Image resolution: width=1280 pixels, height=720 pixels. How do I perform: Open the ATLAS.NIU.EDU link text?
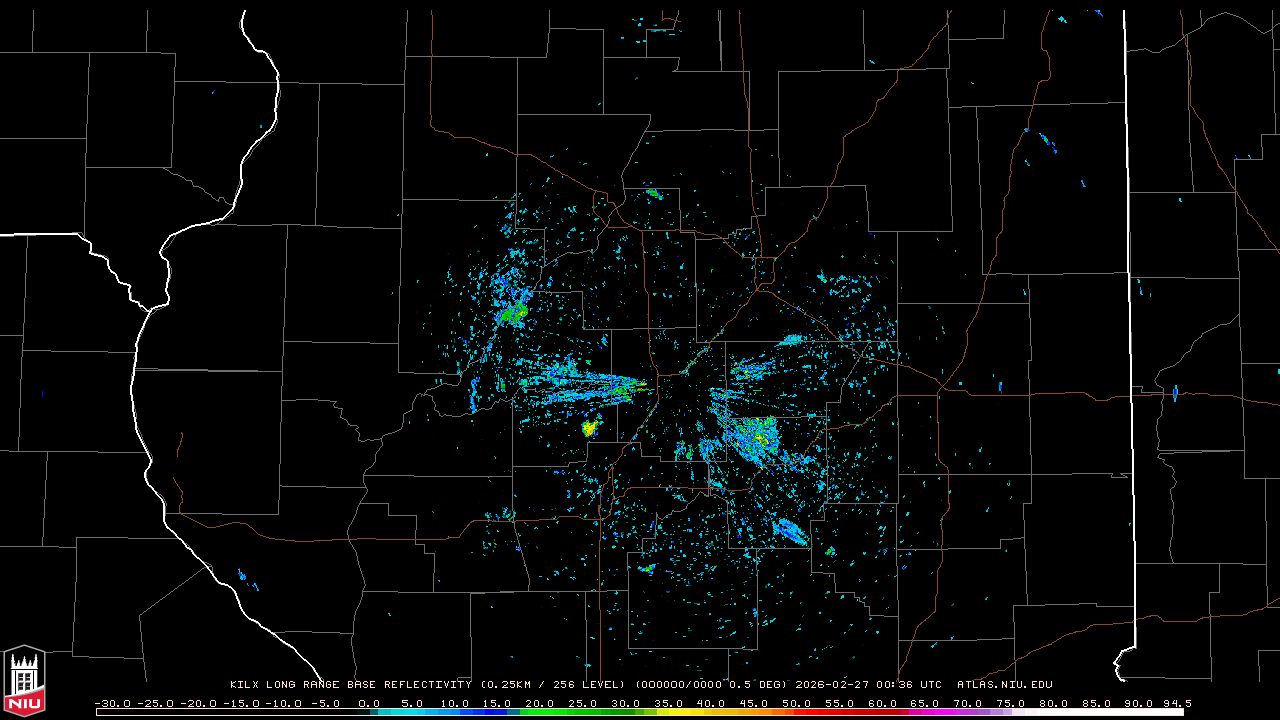point(1004,685)
